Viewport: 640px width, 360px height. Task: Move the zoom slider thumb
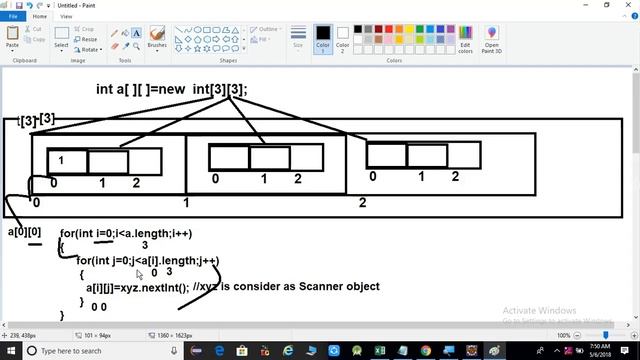[606, 335]
